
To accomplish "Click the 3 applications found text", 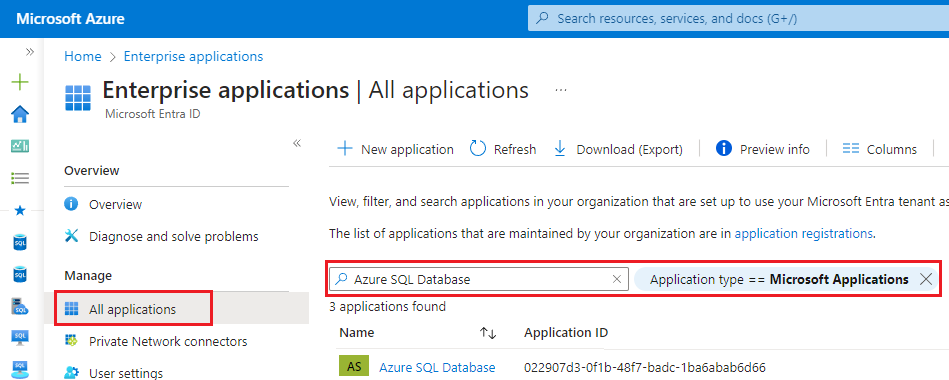I will pyautogui.click(x=387, y=307).
